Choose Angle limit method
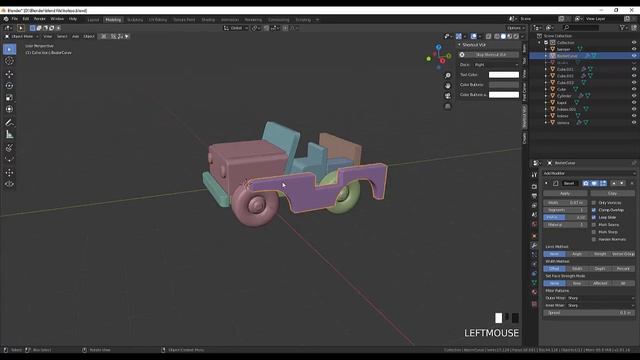 pos(577,254)
